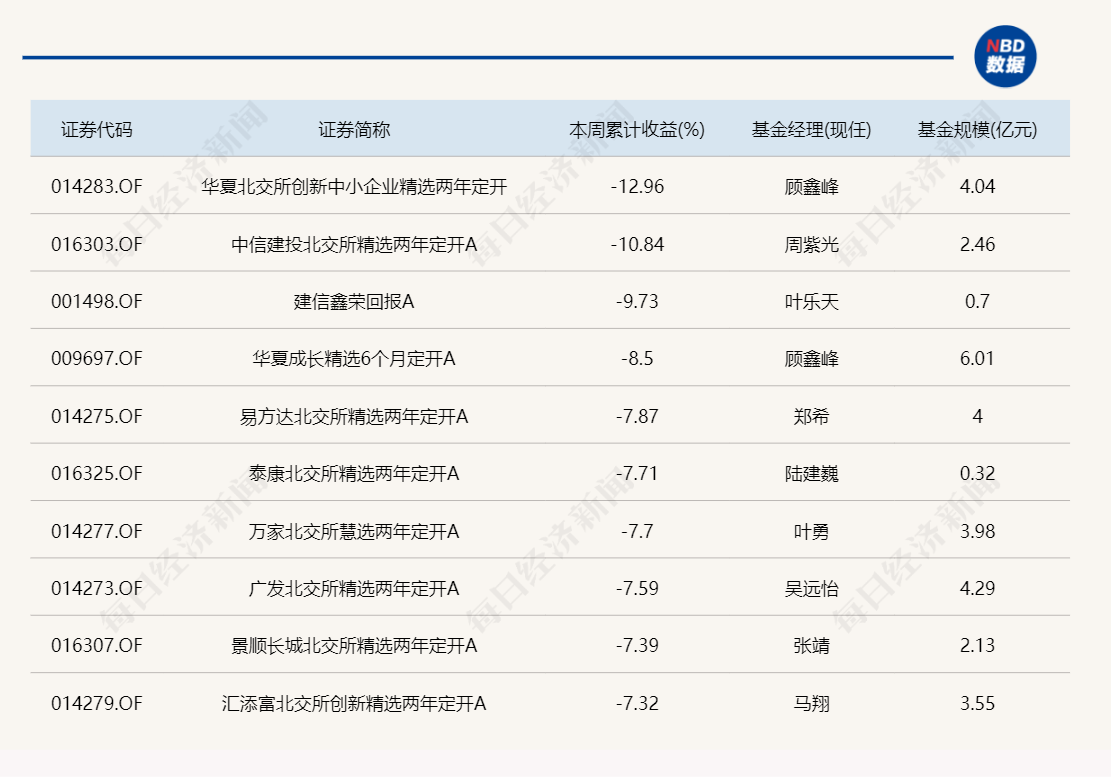This screenshot has height=777, width=1111.
Task: Click fund name 华夏北交所创新中小企业精选两年定开
Action: [x=354, y=186]
